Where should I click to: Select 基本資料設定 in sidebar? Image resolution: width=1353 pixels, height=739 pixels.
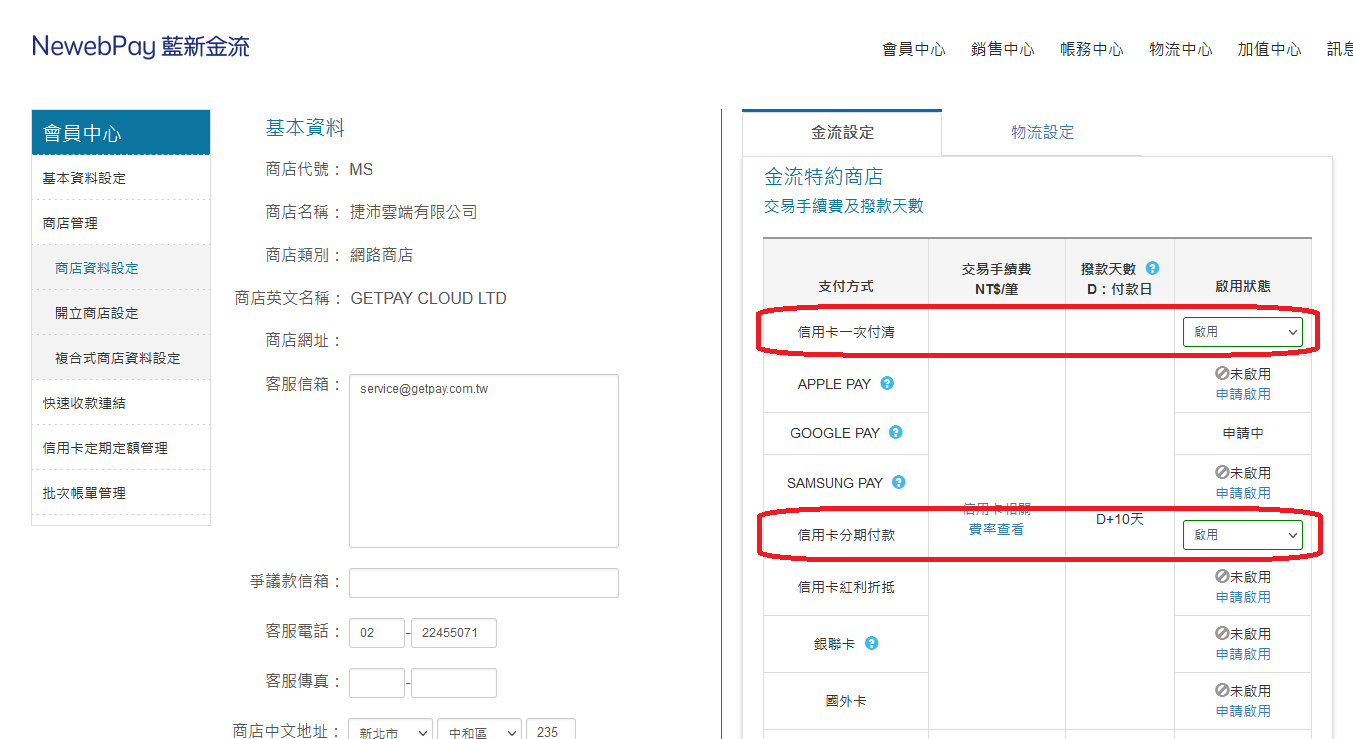coord(121,178)
